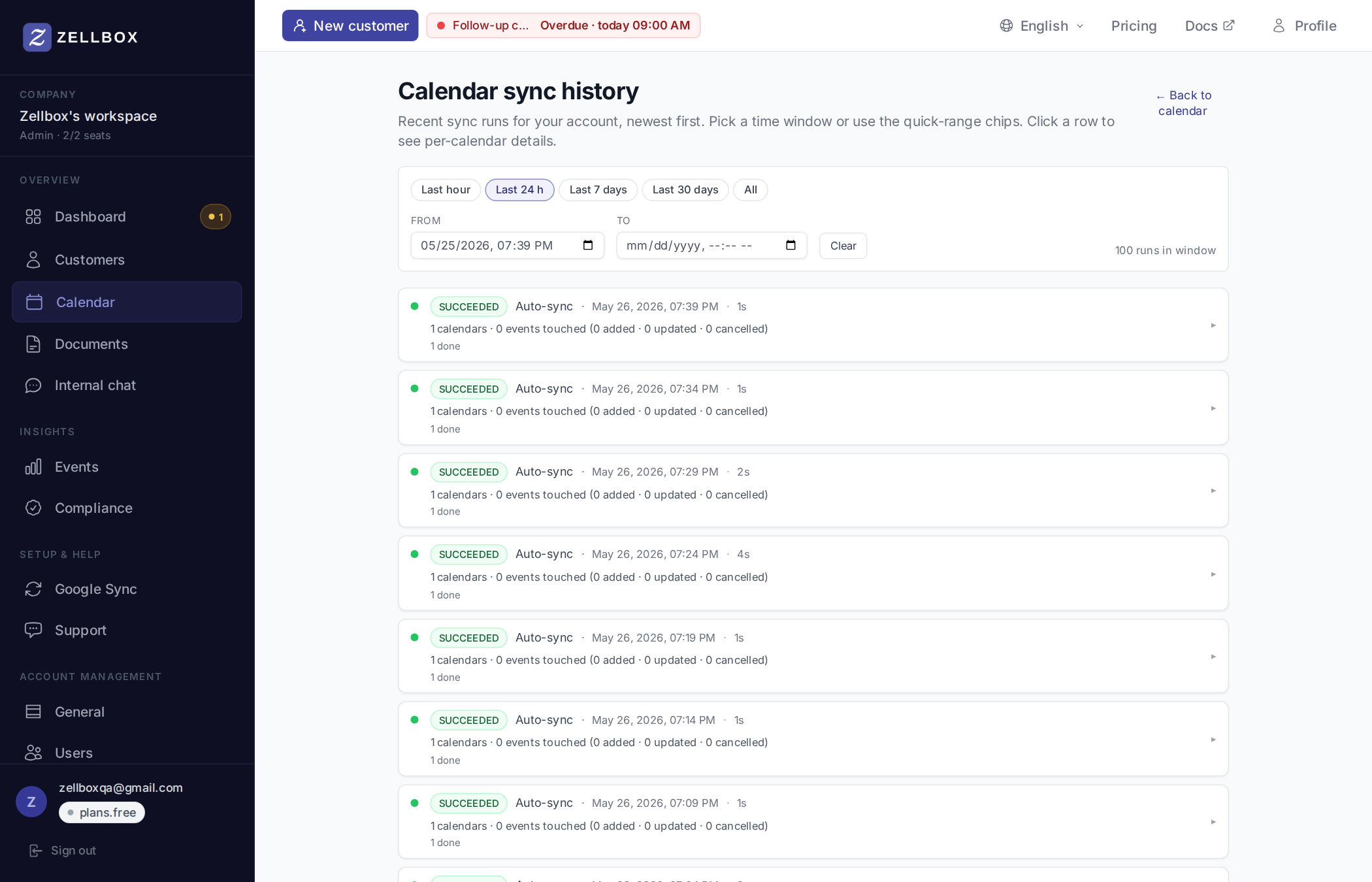This screenshot has height=882, width=1372.
Task: Click the globe language icon
Action: [x=1007, y=25]
